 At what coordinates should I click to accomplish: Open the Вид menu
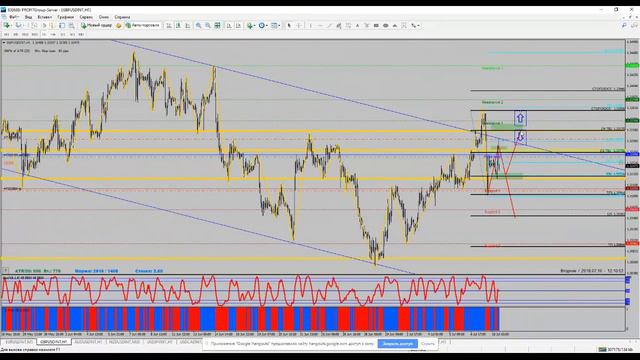29,17
